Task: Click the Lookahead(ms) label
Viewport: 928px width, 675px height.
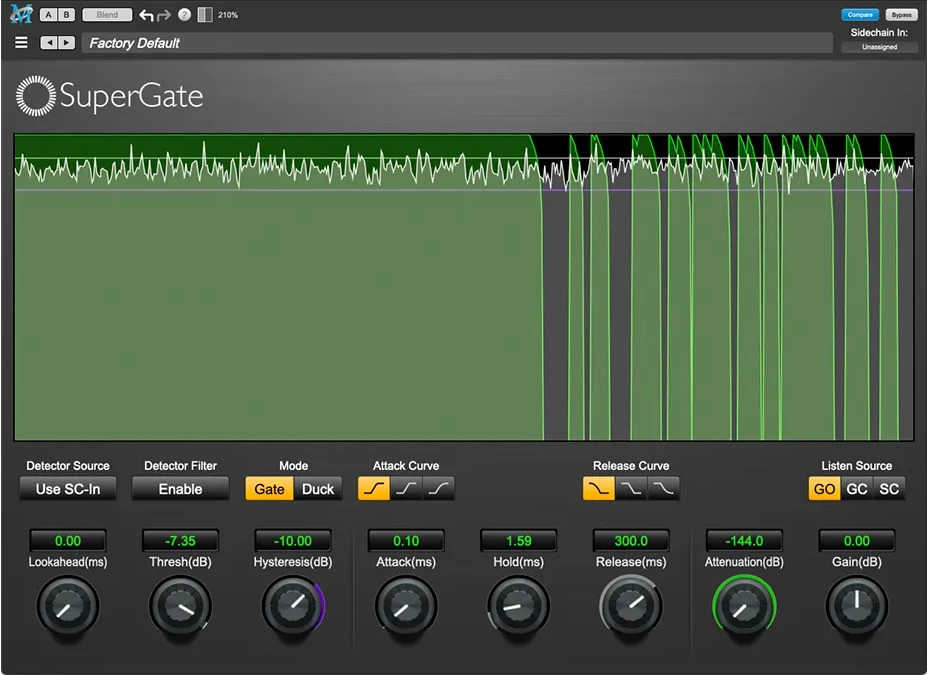Action: [68, 562]
